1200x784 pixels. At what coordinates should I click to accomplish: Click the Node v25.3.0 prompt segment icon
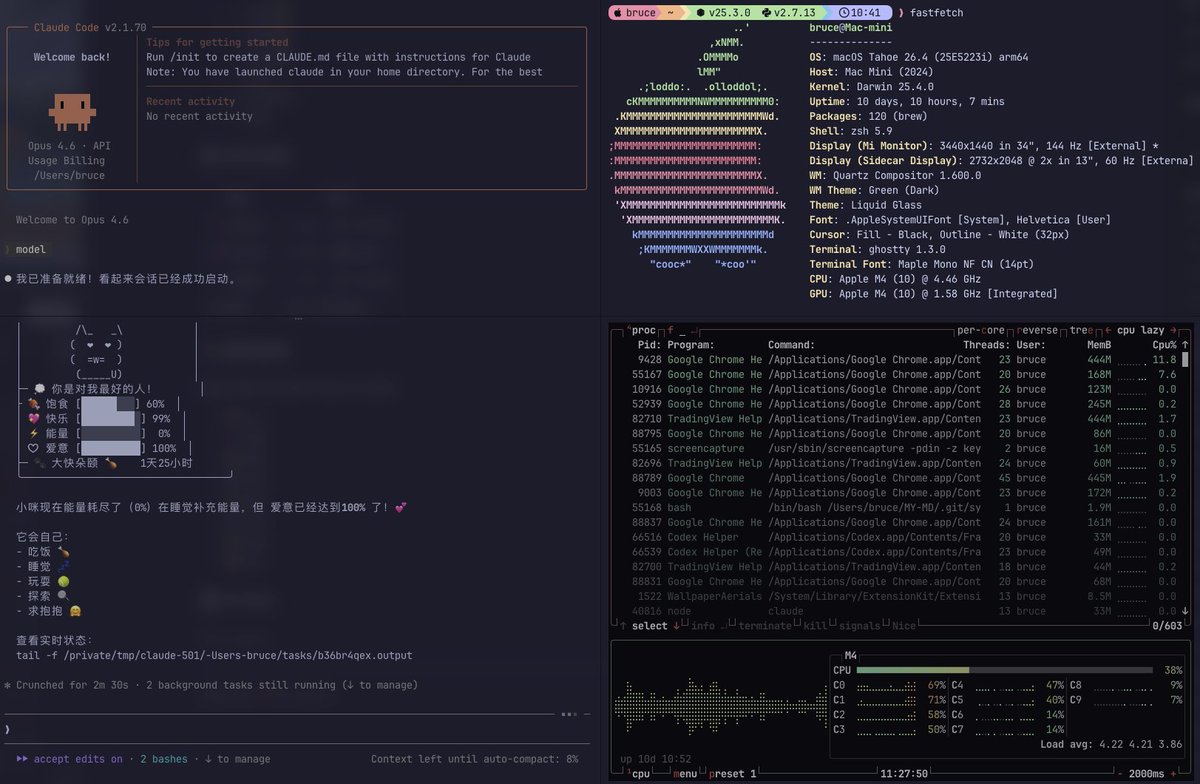point(700,12)
